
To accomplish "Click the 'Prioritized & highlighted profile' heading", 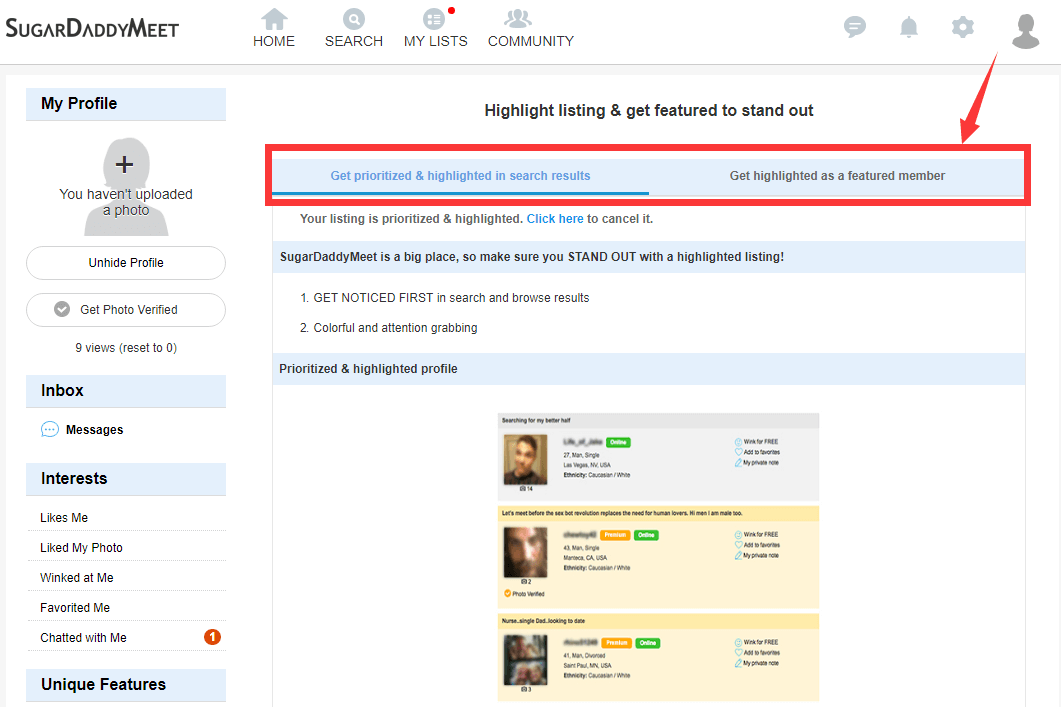I will point(368,369).
